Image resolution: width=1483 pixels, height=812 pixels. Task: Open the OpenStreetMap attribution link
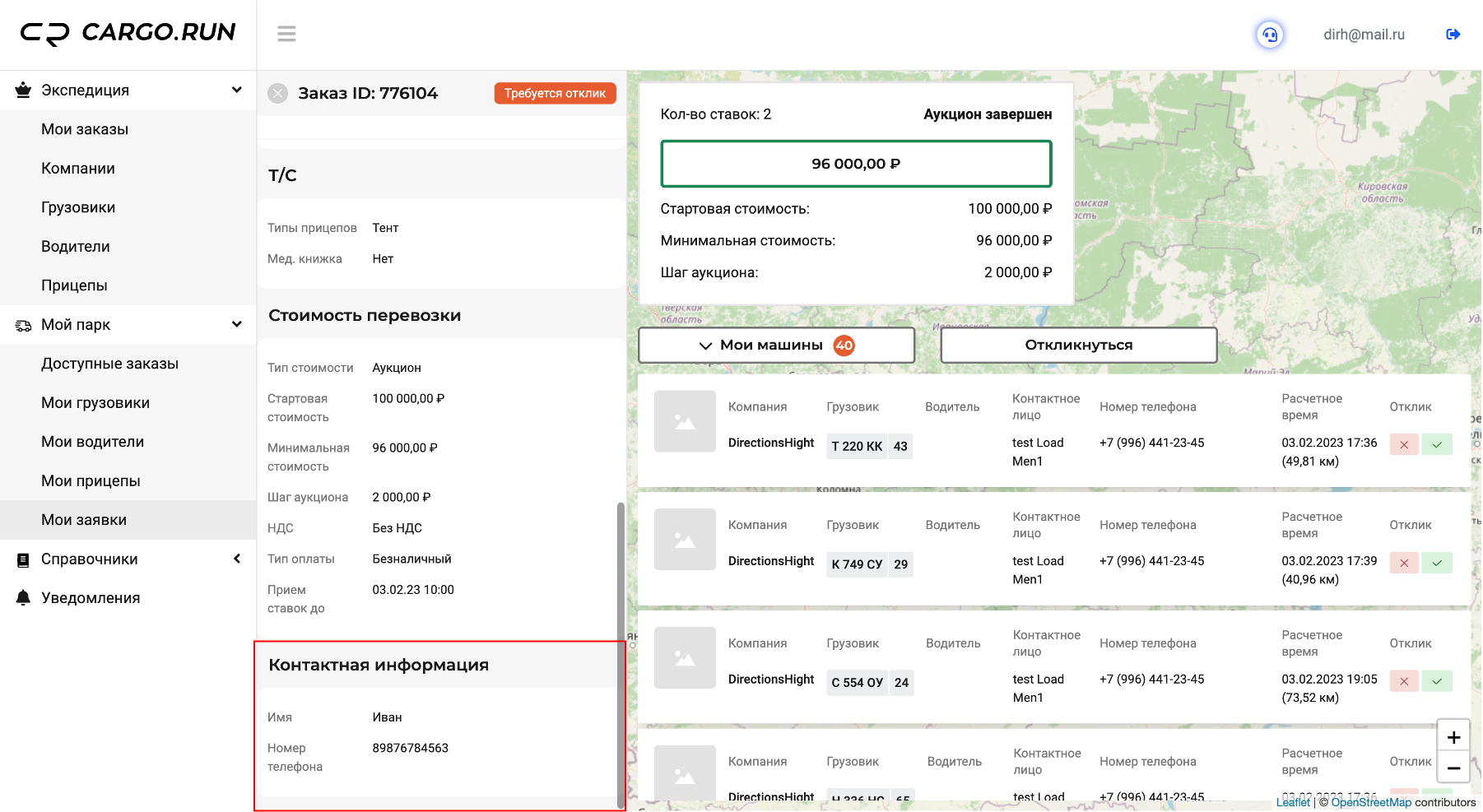click(1371, 802)
